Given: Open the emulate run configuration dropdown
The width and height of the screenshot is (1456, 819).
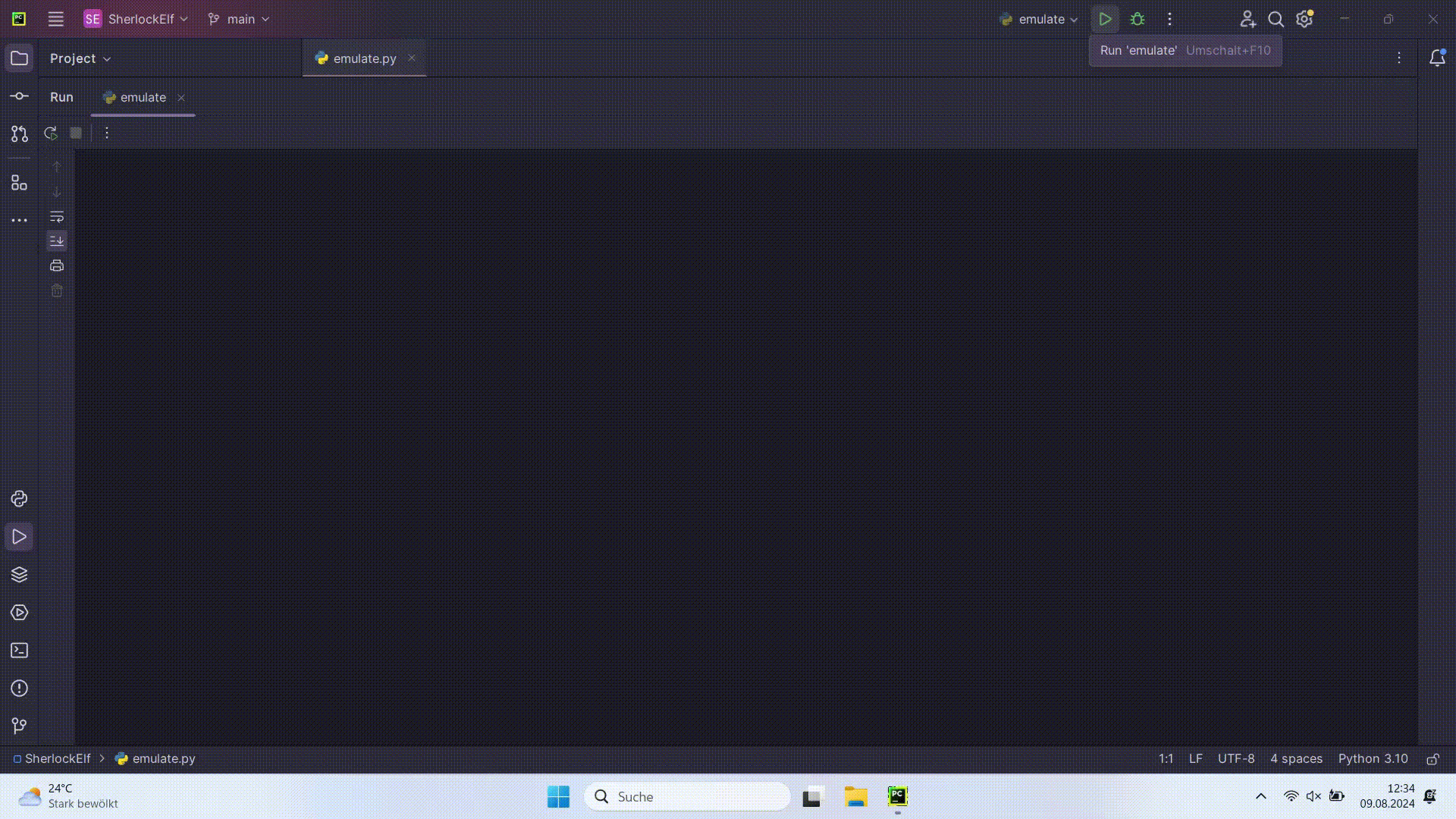Looking at the screenshot, I should pyautogui.click(x=1040, y=19).
